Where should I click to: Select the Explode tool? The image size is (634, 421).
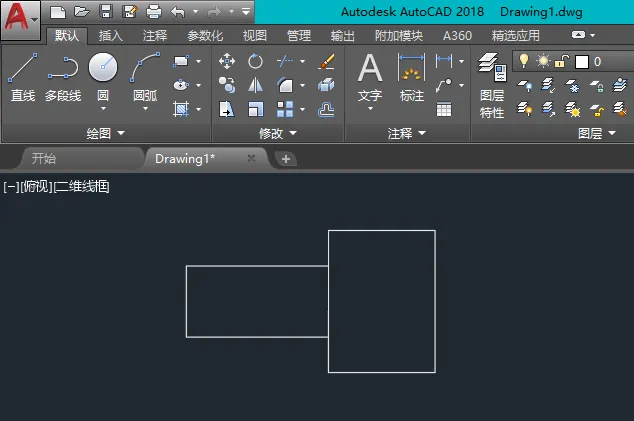[326, 85]
